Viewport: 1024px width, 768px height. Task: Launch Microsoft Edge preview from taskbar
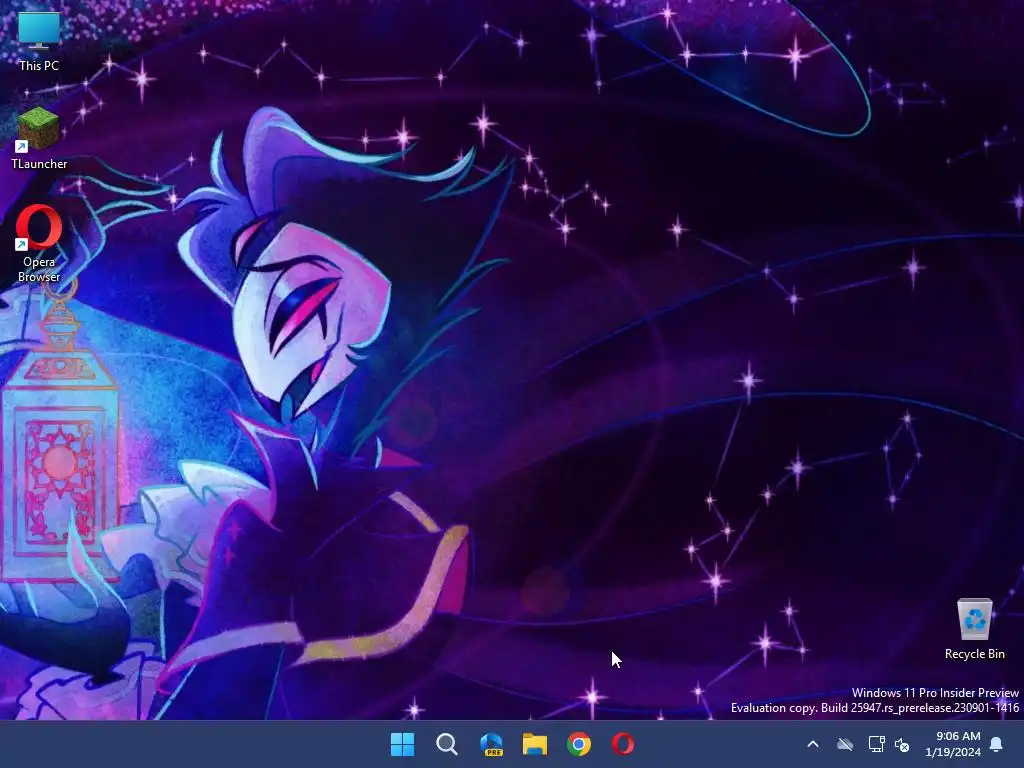pyautogui.click(x=491, y=744)
